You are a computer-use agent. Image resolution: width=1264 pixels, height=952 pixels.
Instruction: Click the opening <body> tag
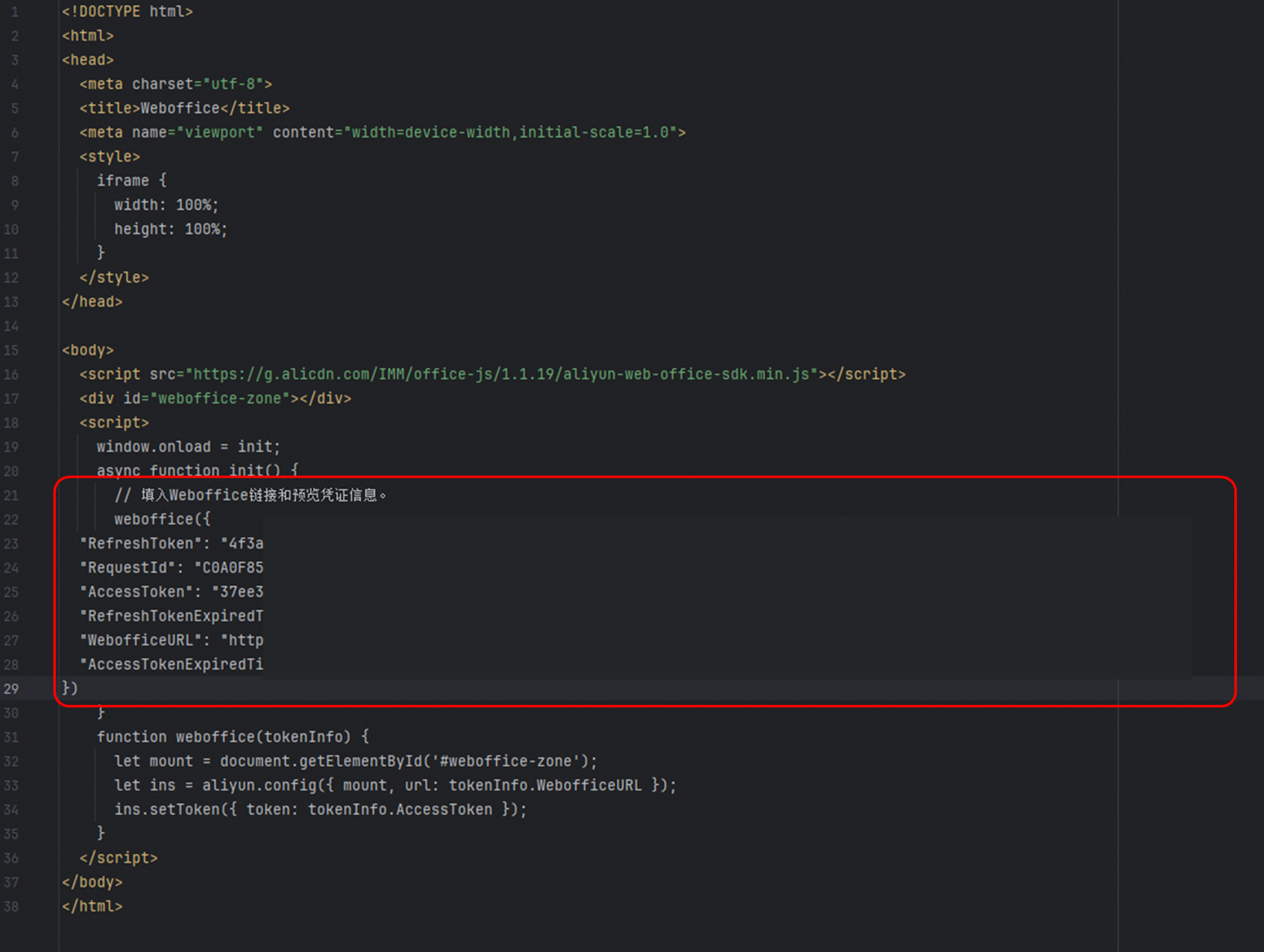tap(88, 350)
